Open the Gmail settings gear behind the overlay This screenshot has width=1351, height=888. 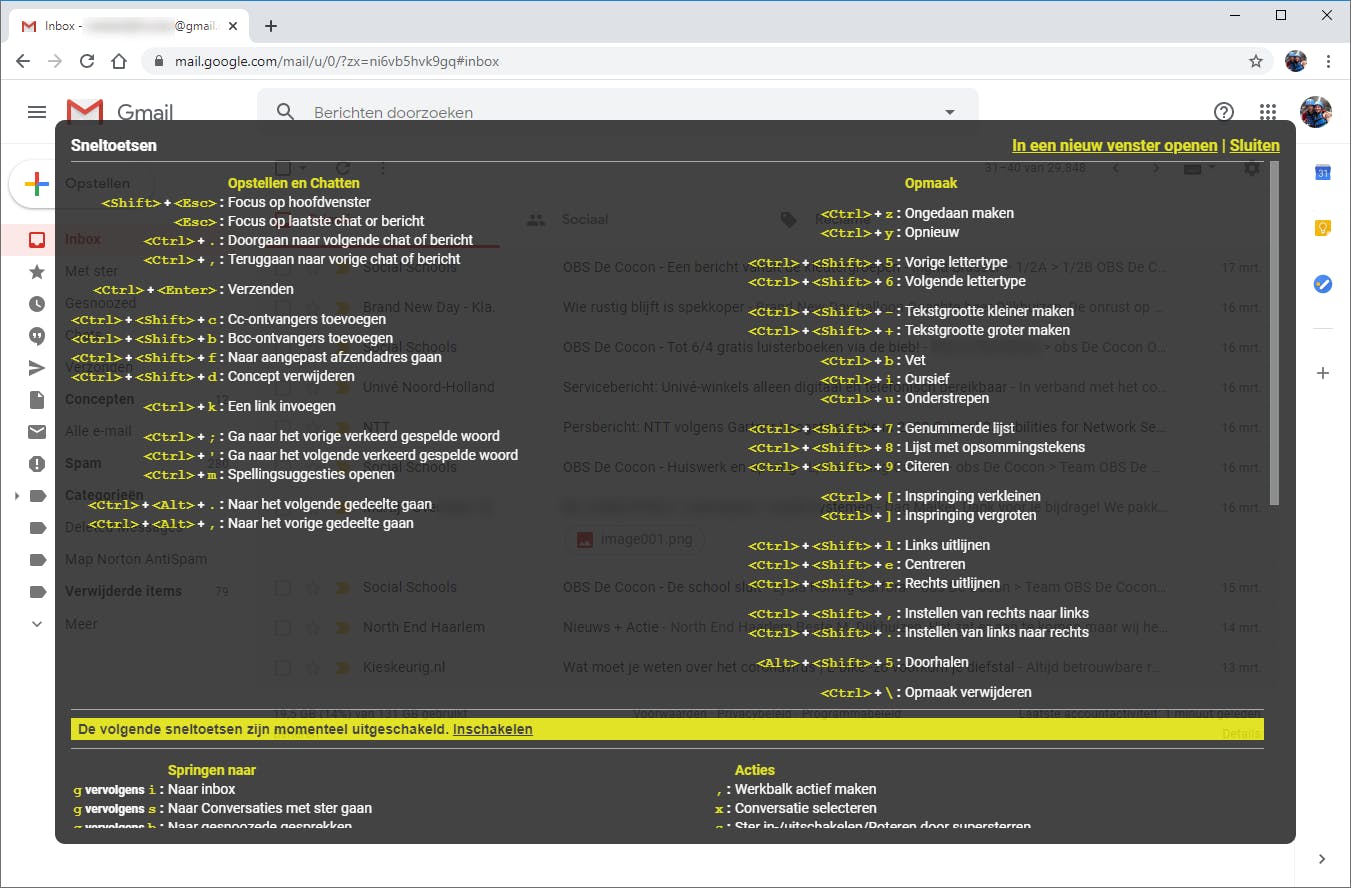(x=1251, y=168)
